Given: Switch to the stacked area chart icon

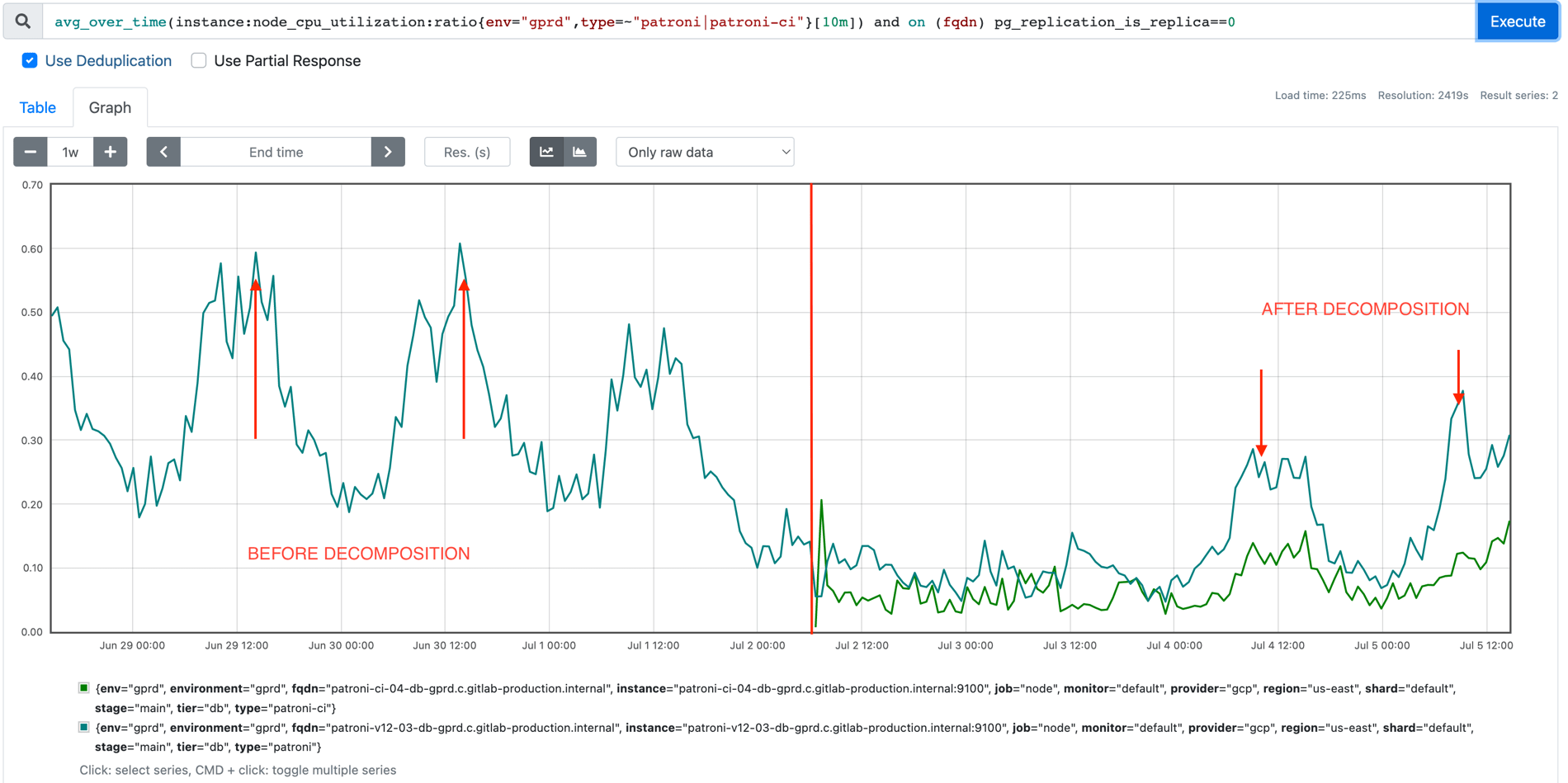Looking at the screenshot, I should click(x=580, y=152).
